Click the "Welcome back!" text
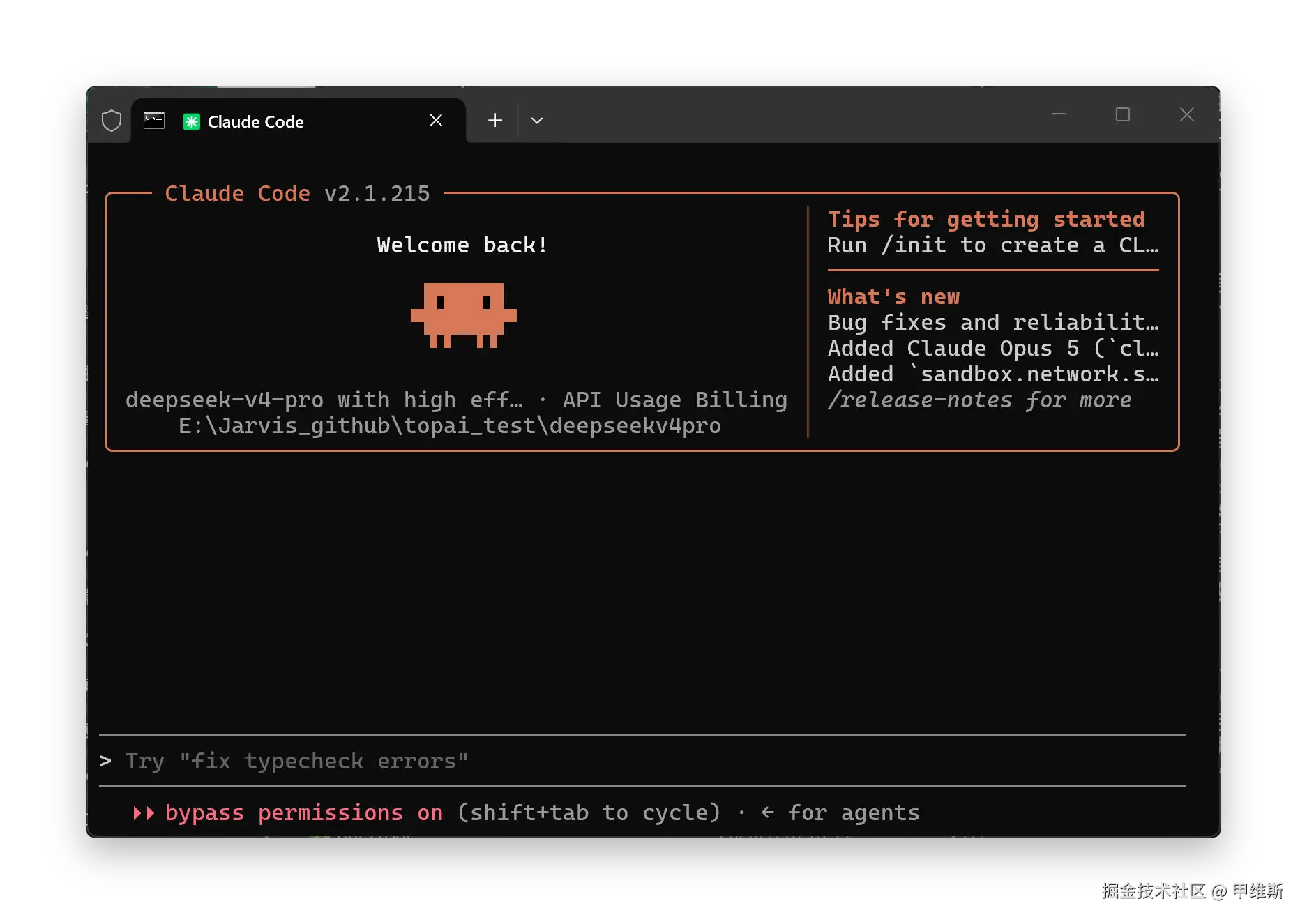The width and height of the screenshot is (1307, 924). (462, 245)
